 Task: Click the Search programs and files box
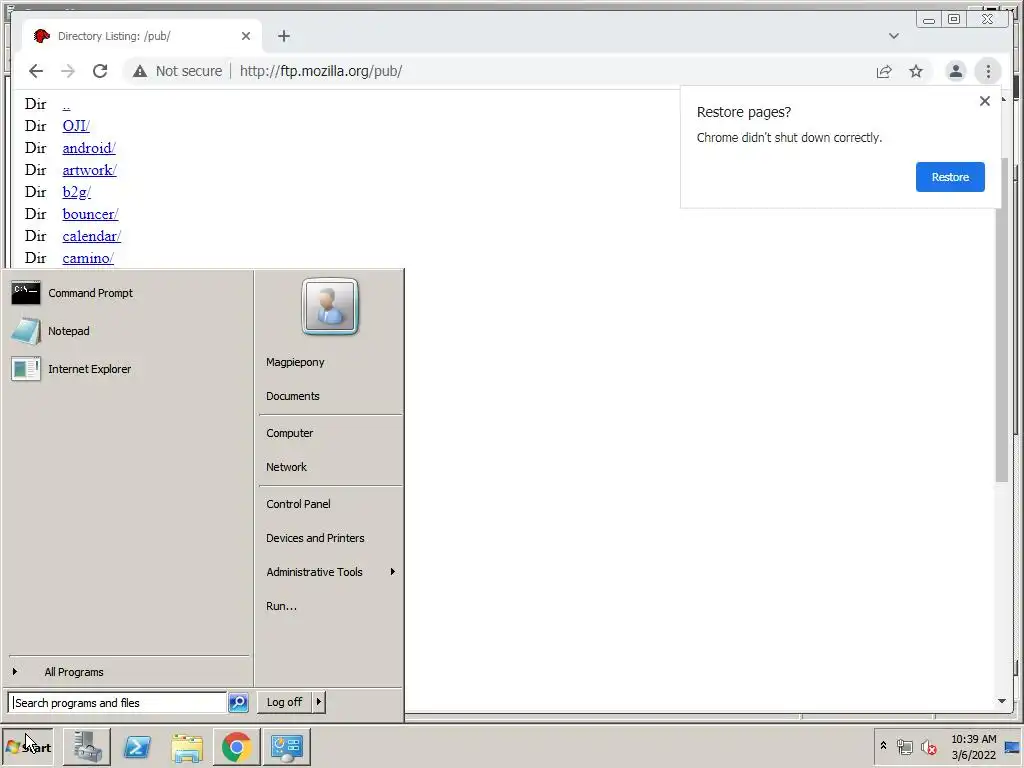point(118,703)
